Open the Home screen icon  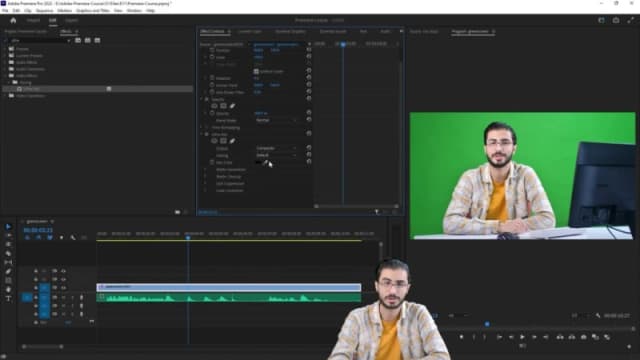13,20
